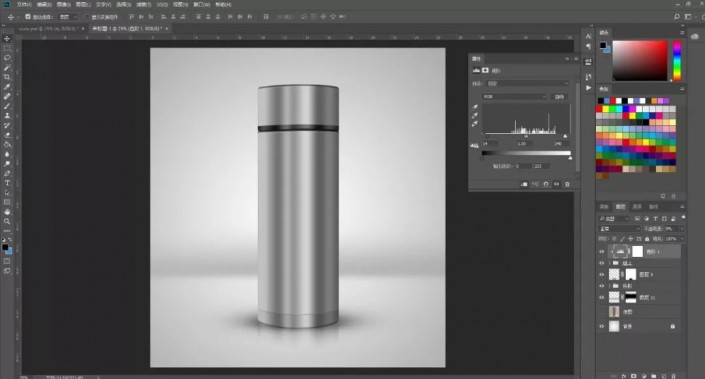Viewport: 705px width, 379px height.
Task: Open the Layer menu
Action: tap(83, 4)
